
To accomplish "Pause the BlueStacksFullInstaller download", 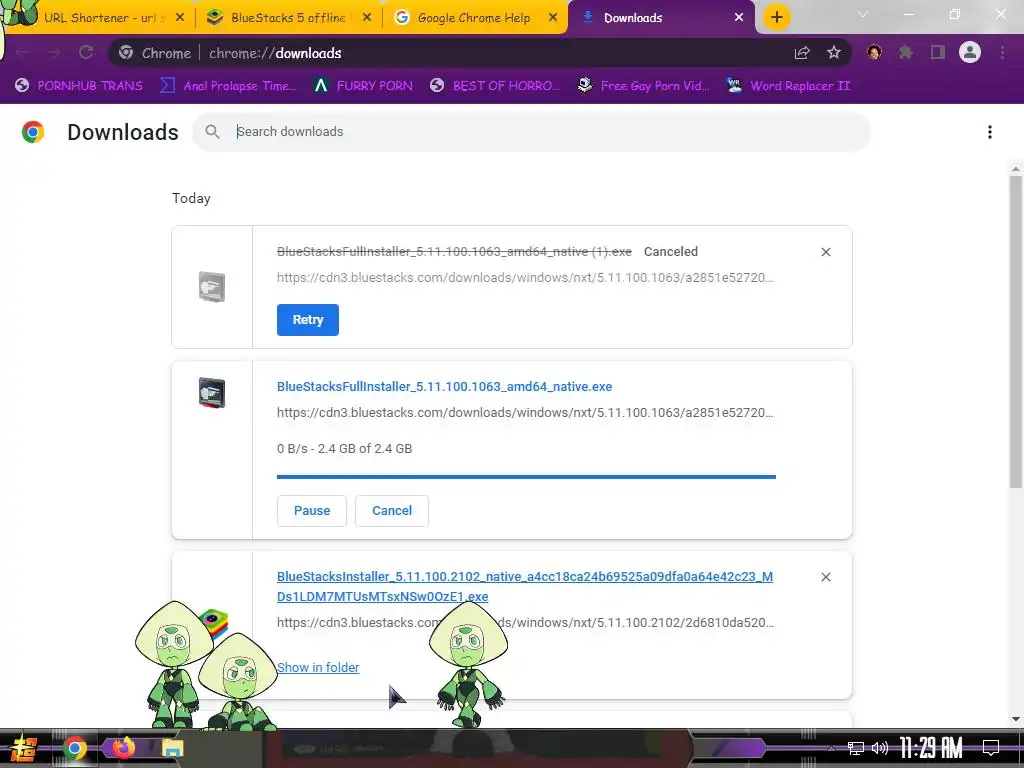I will point(312,511).
